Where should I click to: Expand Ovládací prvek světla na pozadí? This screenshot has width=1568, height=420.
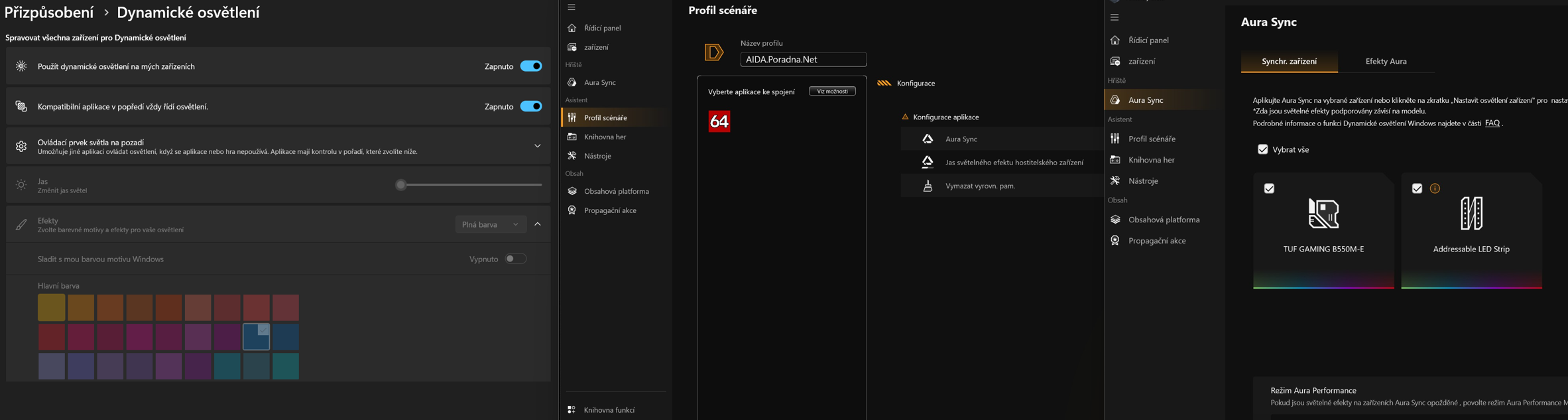(x=538, y=146)
